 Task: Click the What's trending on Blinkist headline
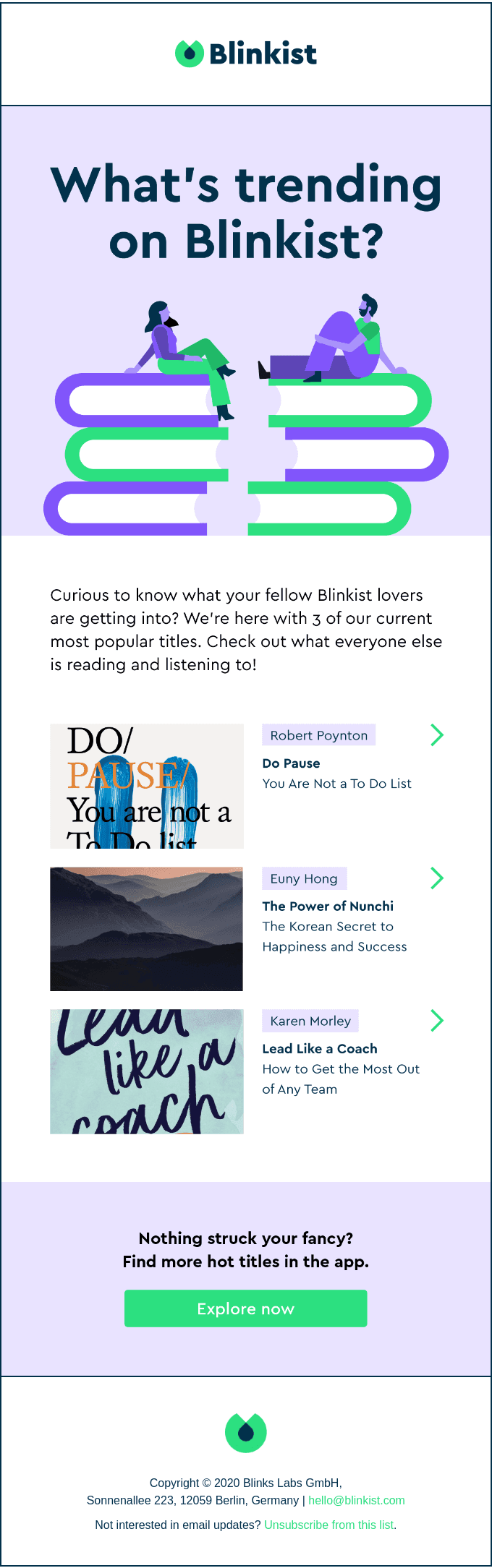[246, 212]
